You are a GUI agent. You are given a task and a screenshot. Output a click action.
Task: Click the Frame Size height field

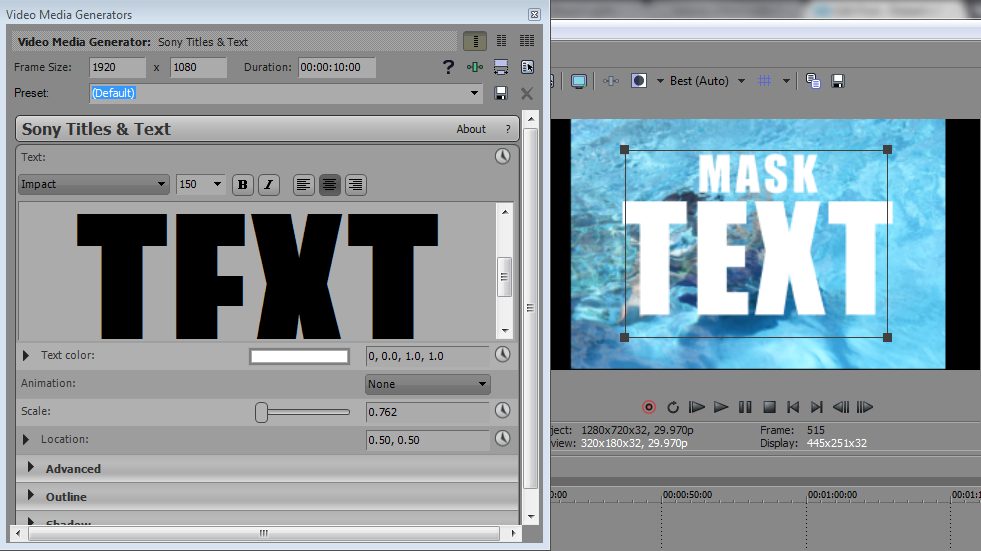coord(198,68)
